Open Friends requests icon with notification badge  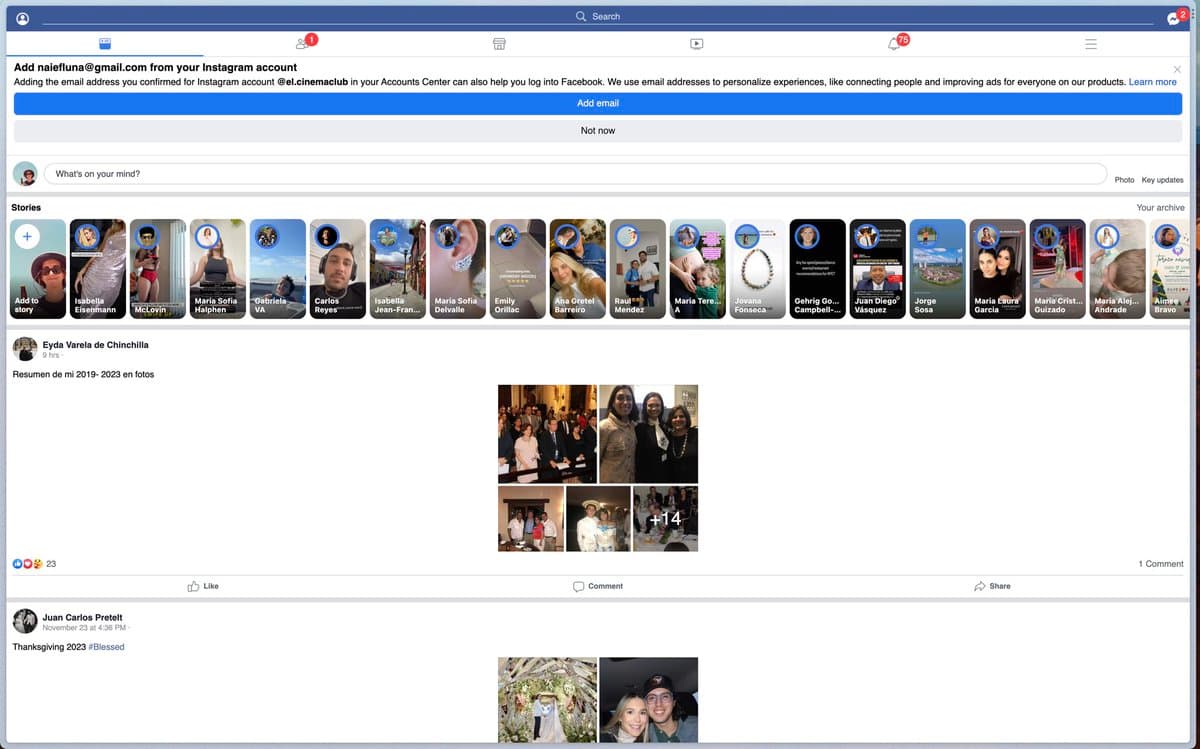(x=302, y=44)
